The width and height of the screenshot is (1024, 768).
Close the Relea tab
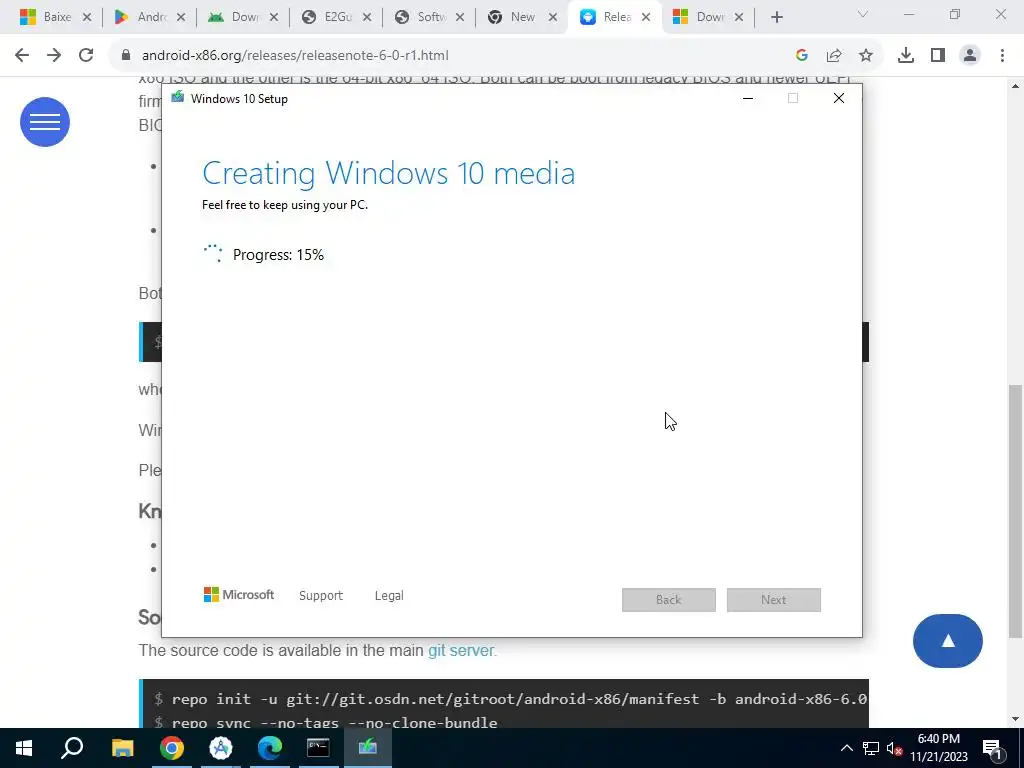point(646,18)
